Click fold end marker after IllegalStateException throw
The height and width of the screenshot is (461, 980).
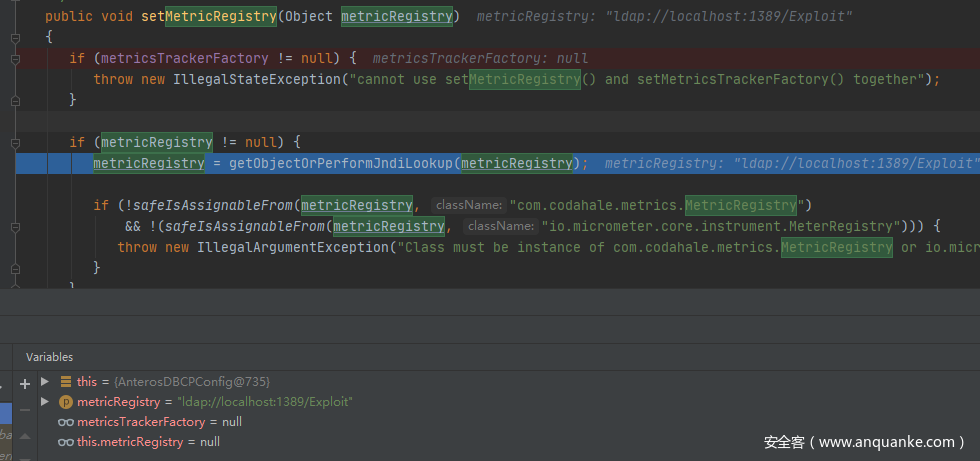(x=15, y=100)
